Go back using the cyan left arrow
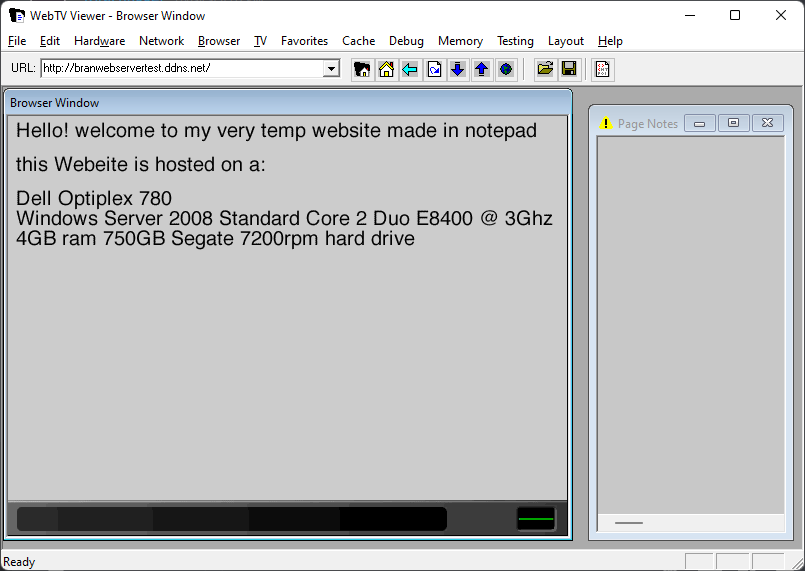Viewport: 805px width, 571px height. 410,69
